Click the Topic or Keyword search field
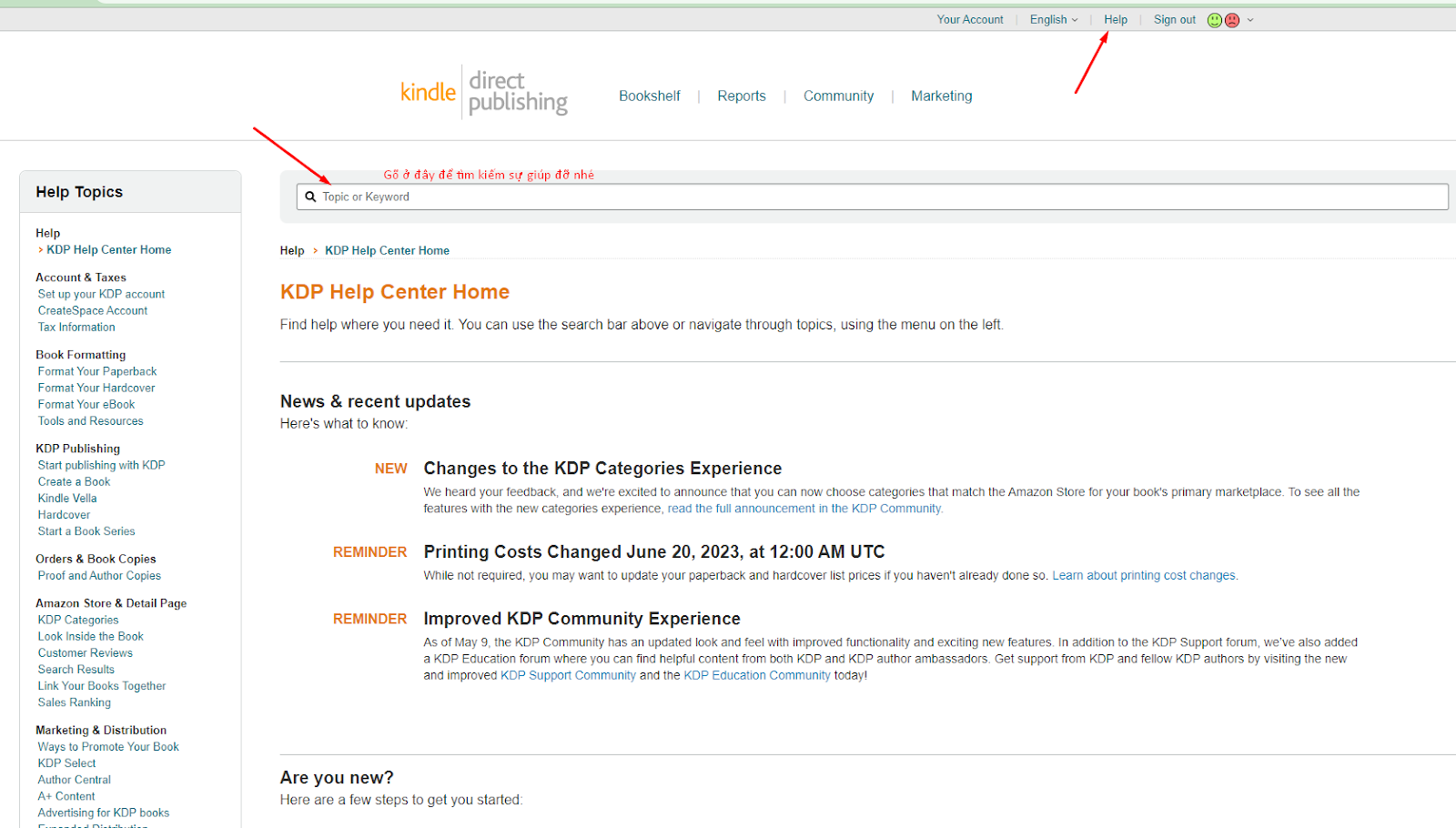This screenshot has height=828, width=1456. [872, 197]
